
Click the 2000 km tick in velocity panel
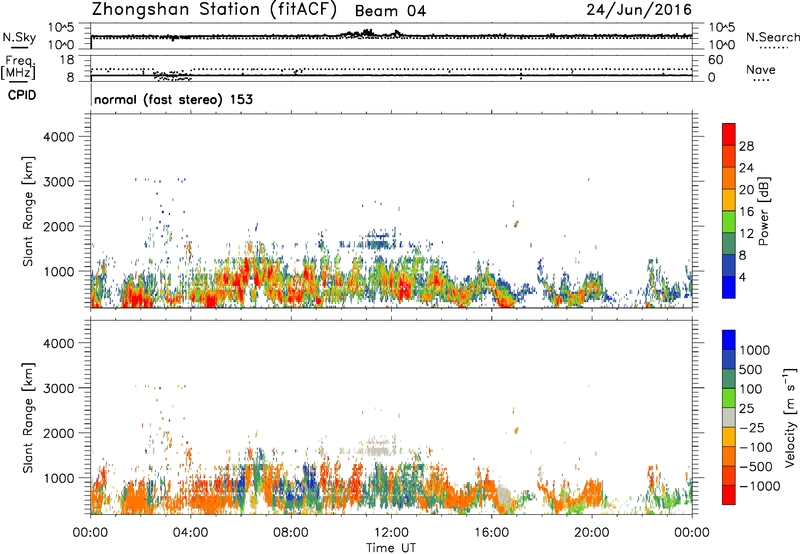point(58,433)
